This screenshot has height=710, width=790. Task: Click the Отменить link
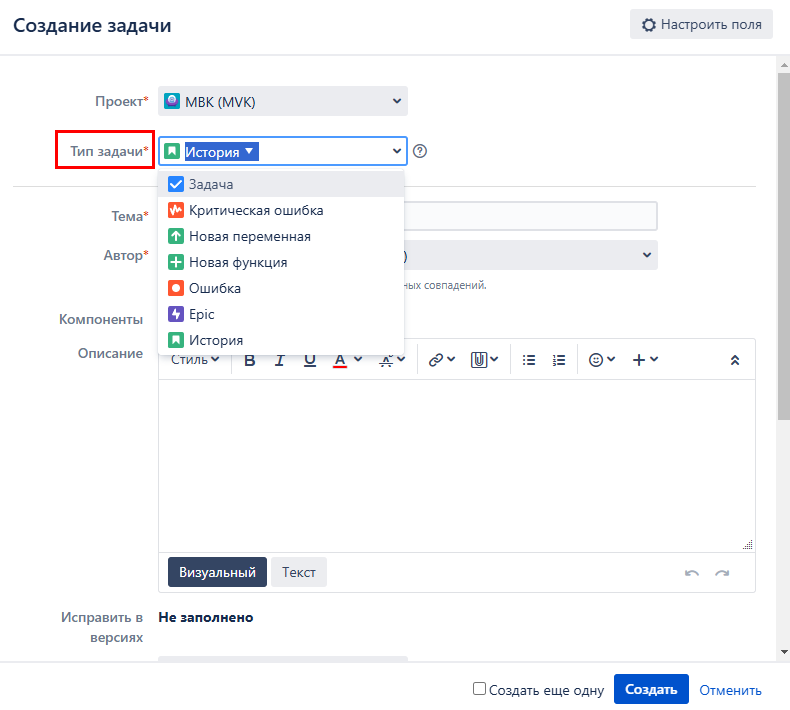point(730,690)
